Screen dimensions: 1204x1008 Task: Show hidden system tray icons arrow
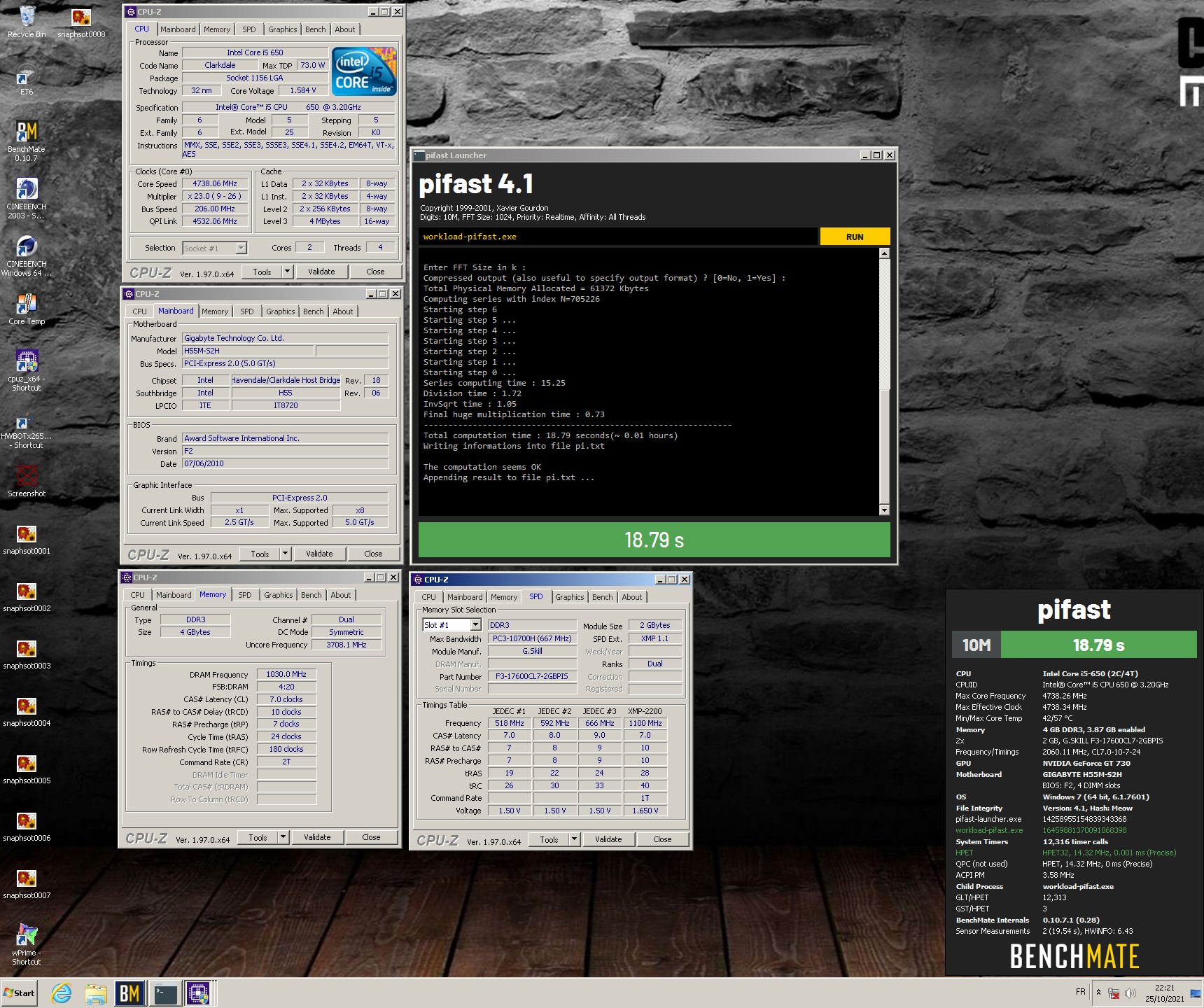pos(1098,993)
